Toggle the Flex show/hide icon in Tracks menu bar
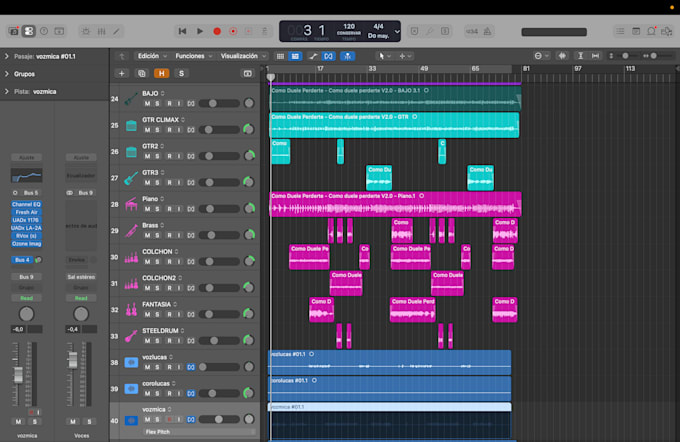 pos(328,56)
